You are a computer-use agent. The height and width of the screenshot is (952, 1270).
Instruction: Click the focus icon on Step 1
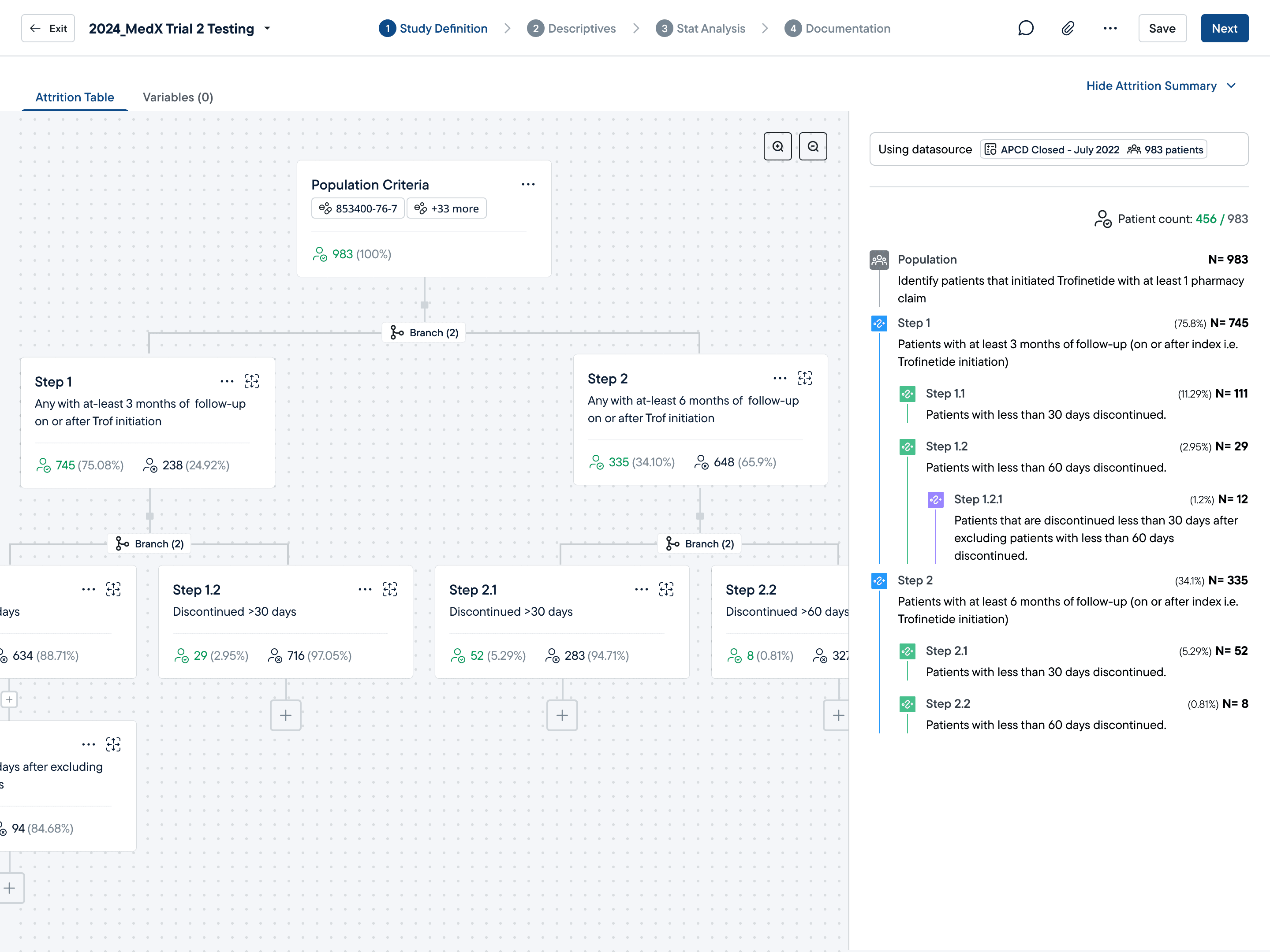251,382
